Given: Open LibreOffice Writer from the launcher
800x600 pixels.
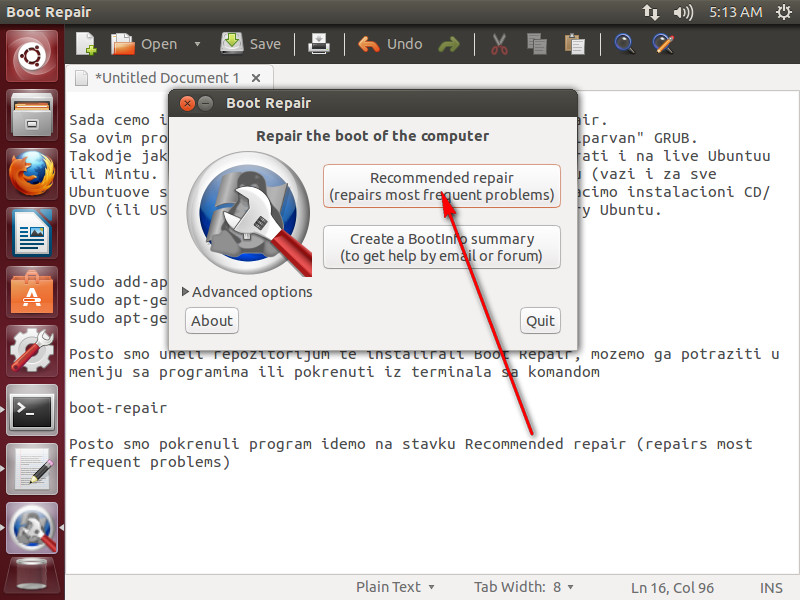Looking at the screenshot, I should pyautogui.click(x=32, y=233).
